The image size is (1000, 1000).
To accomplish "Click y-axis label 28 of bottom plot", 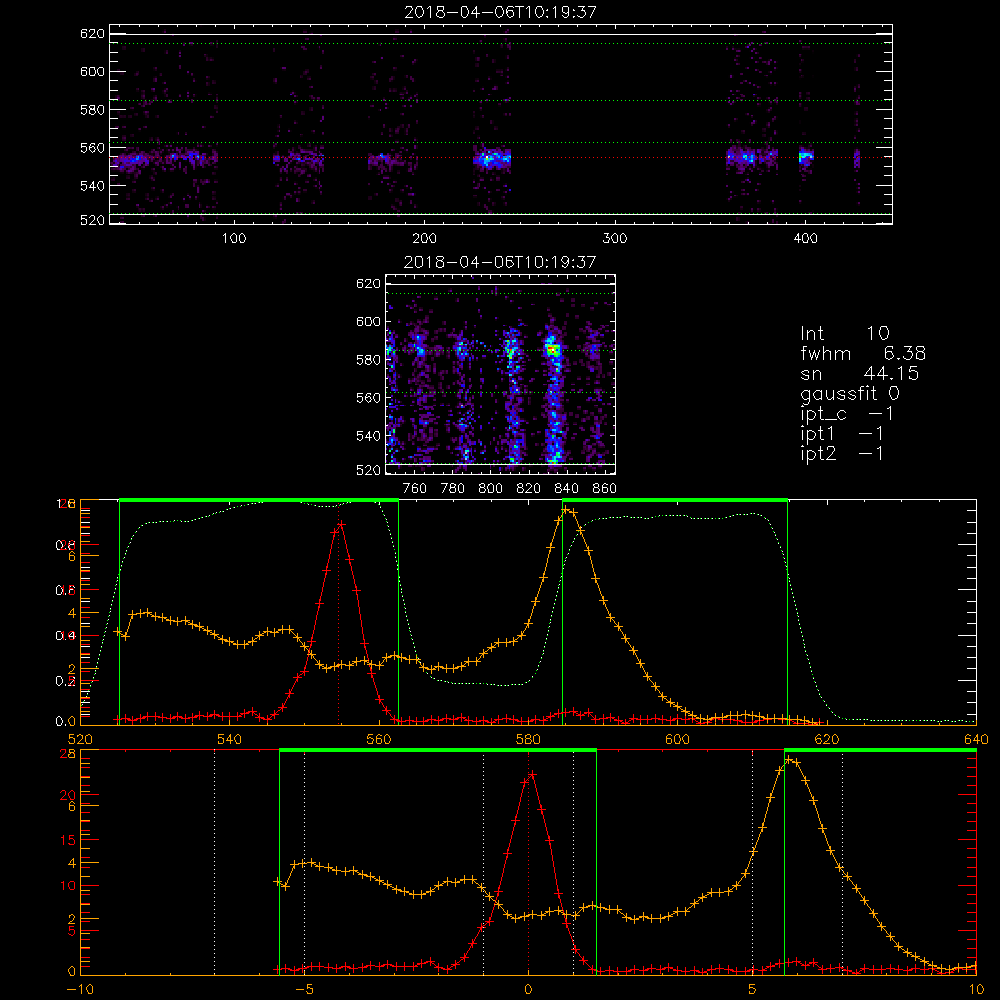I will (68, 753).
